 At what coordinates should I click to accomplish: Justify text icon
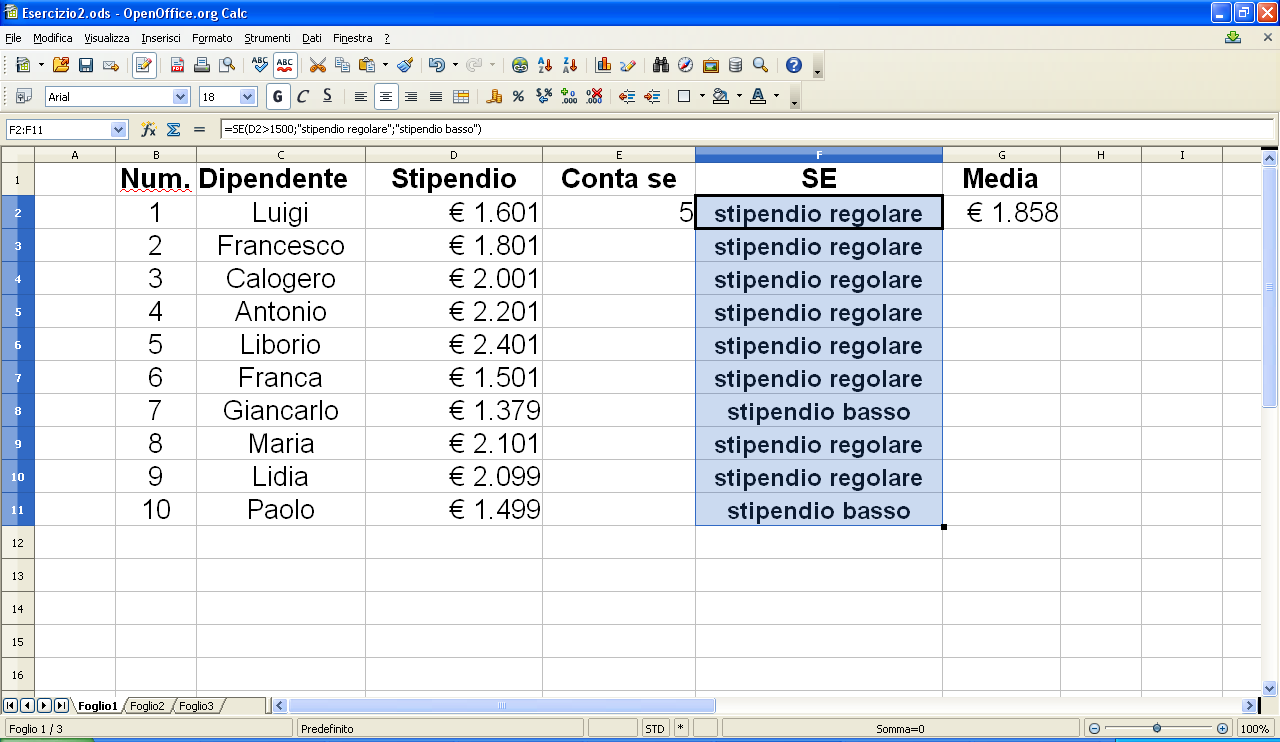[x=436, y=96]
